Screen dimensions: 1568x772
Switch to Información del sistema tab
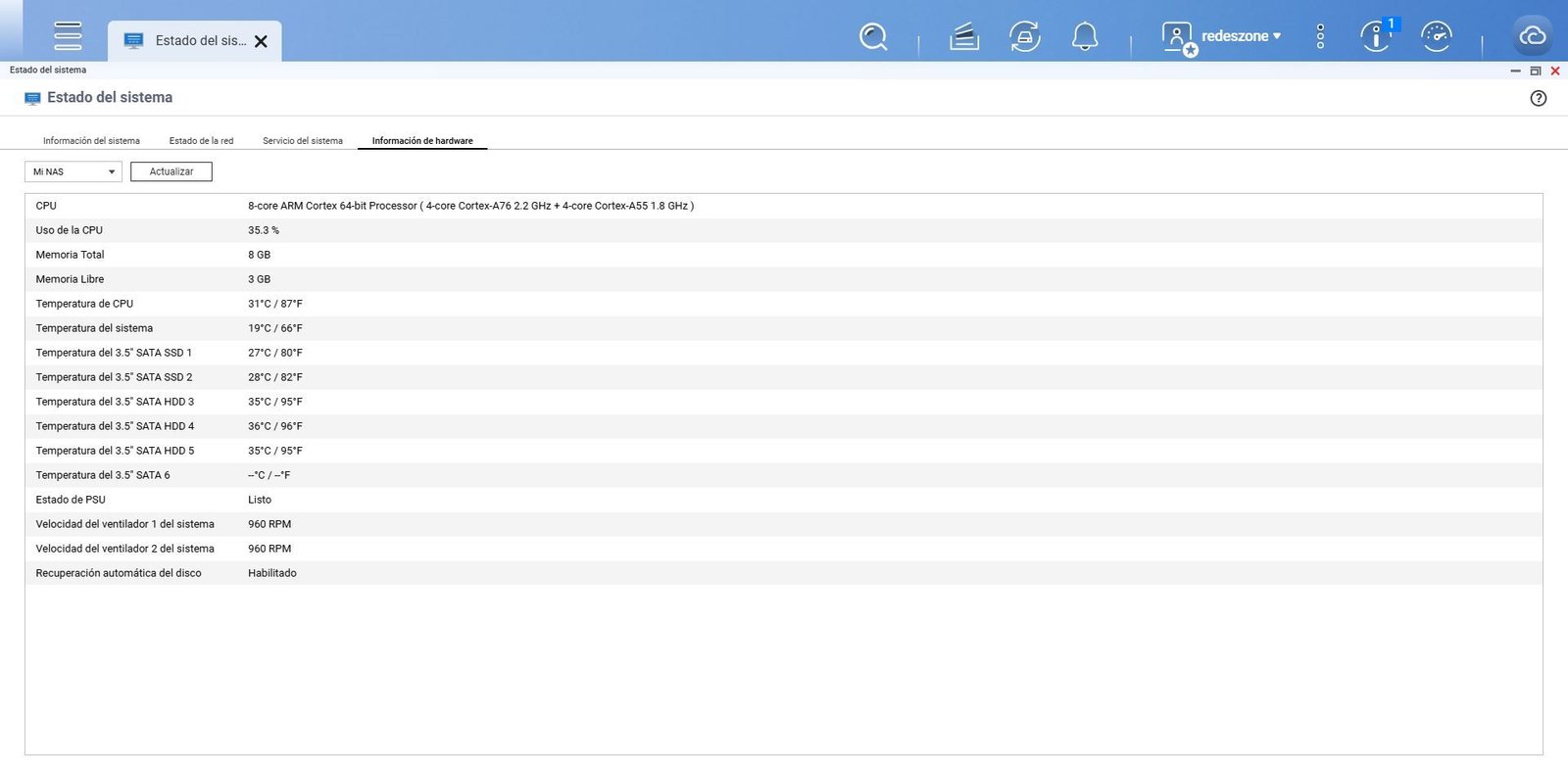[x=91, y=141]
